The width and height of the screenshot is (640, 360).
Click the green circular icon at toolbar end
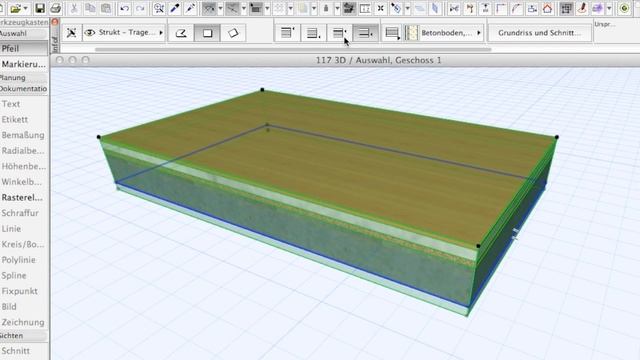pyautogui.click(x=624, y=8)
